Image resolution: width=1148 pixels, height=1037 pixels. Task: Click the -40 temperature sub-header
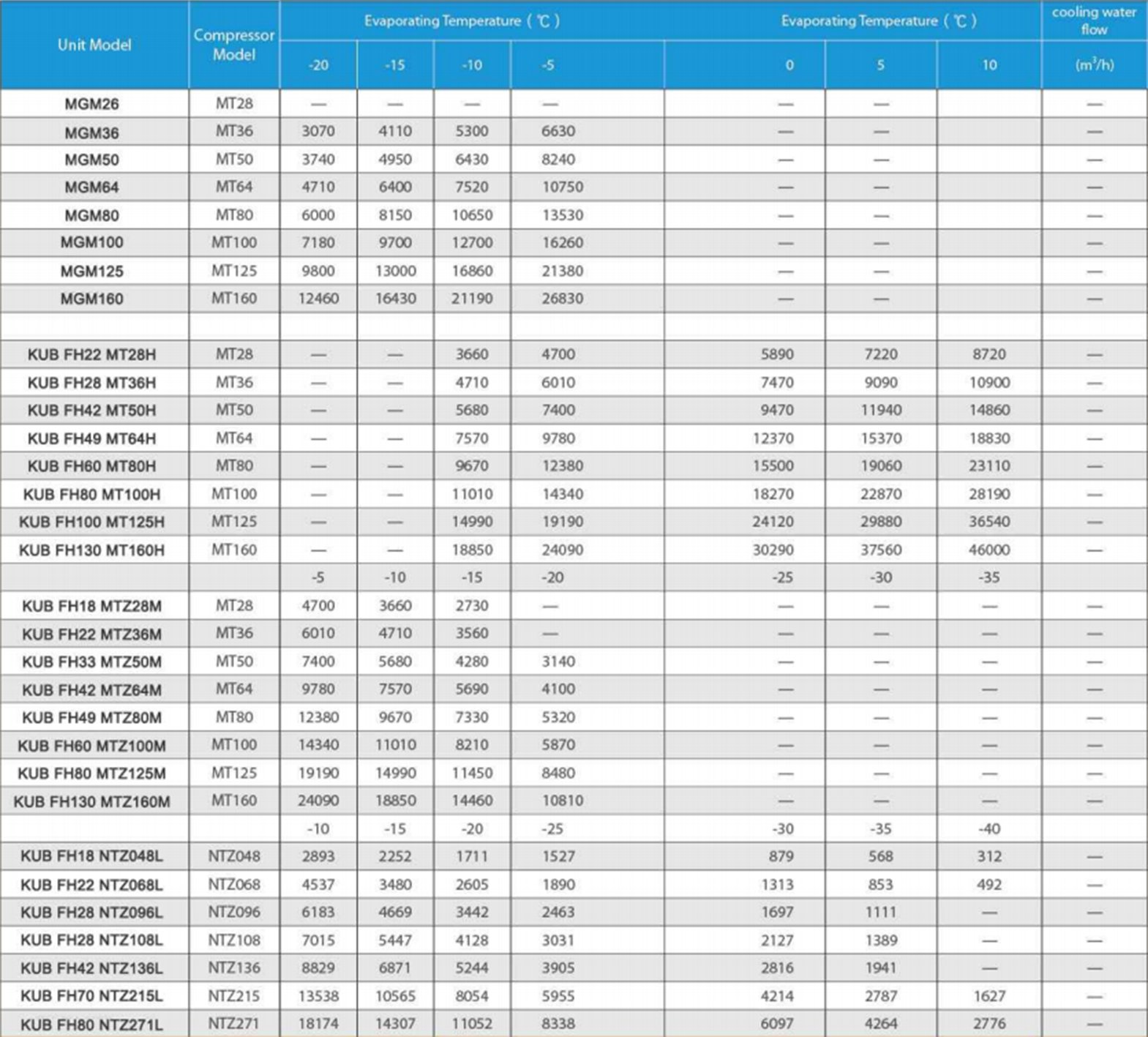988,828
